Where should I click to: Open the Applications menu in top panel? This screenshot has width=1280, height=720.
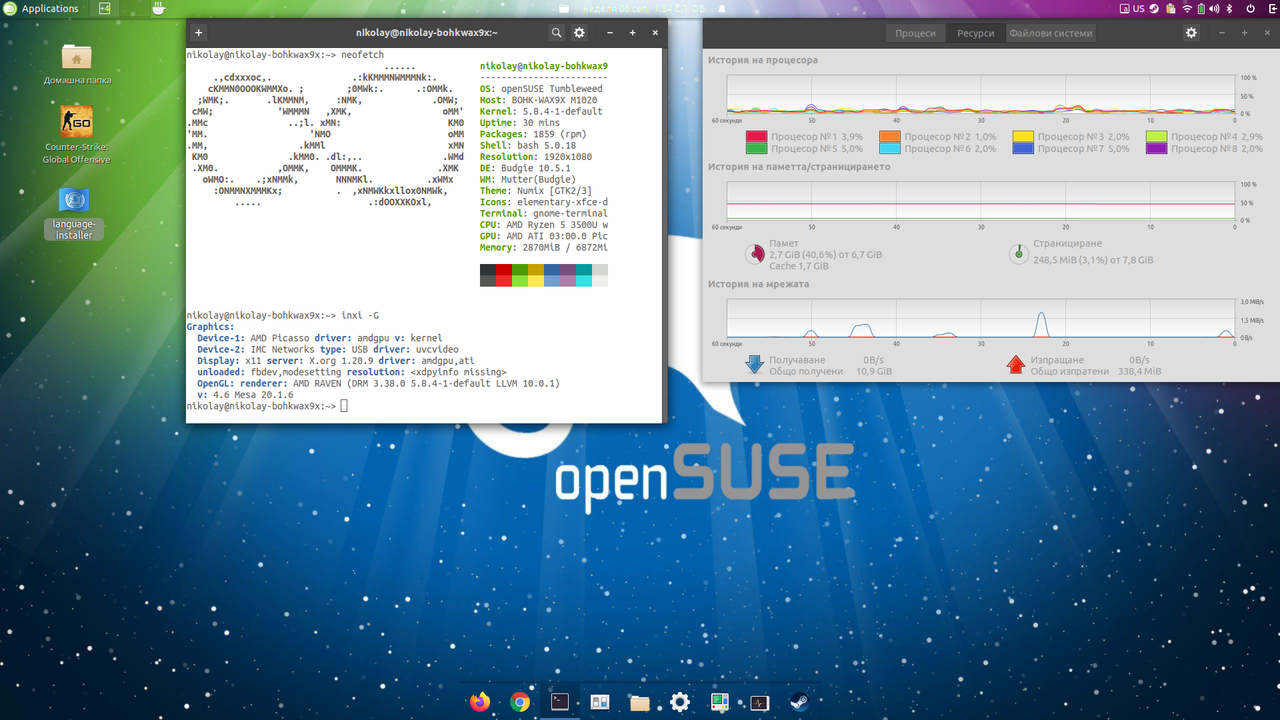(41, 8)
